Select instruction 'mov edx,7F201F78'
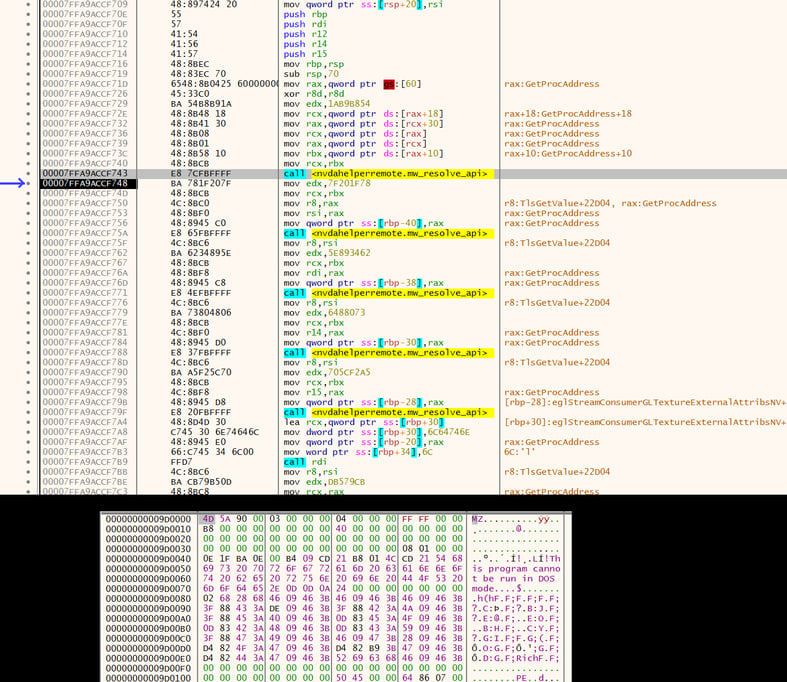The image size is (787, 682). tap(327, 184)
